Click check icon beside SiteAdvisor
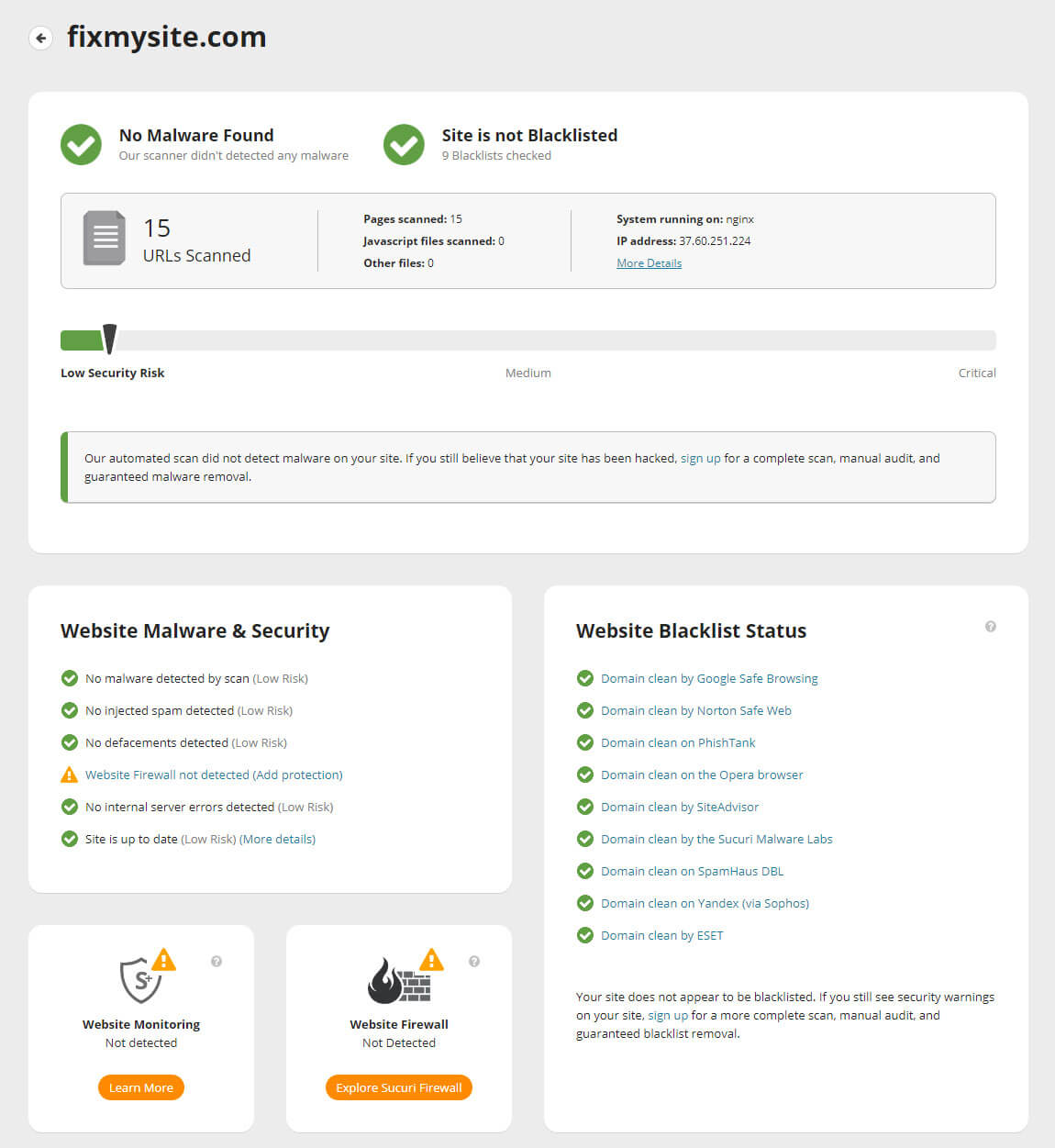1055x1148 pixels. [585, 807]
